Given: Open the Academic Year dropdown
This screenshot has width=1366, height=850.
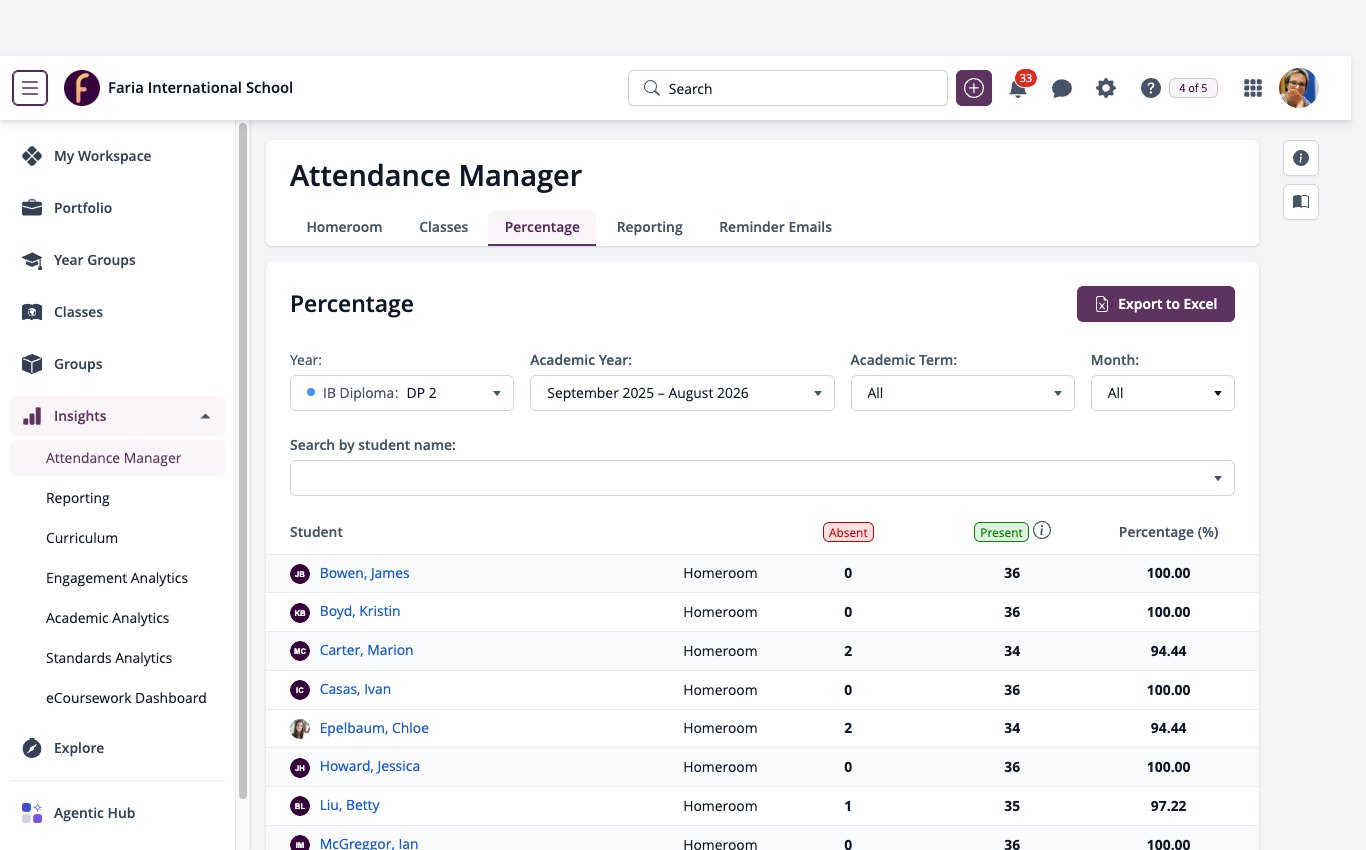Looking at the screenshot, I should pyautogui.click(x=682, y=393).
